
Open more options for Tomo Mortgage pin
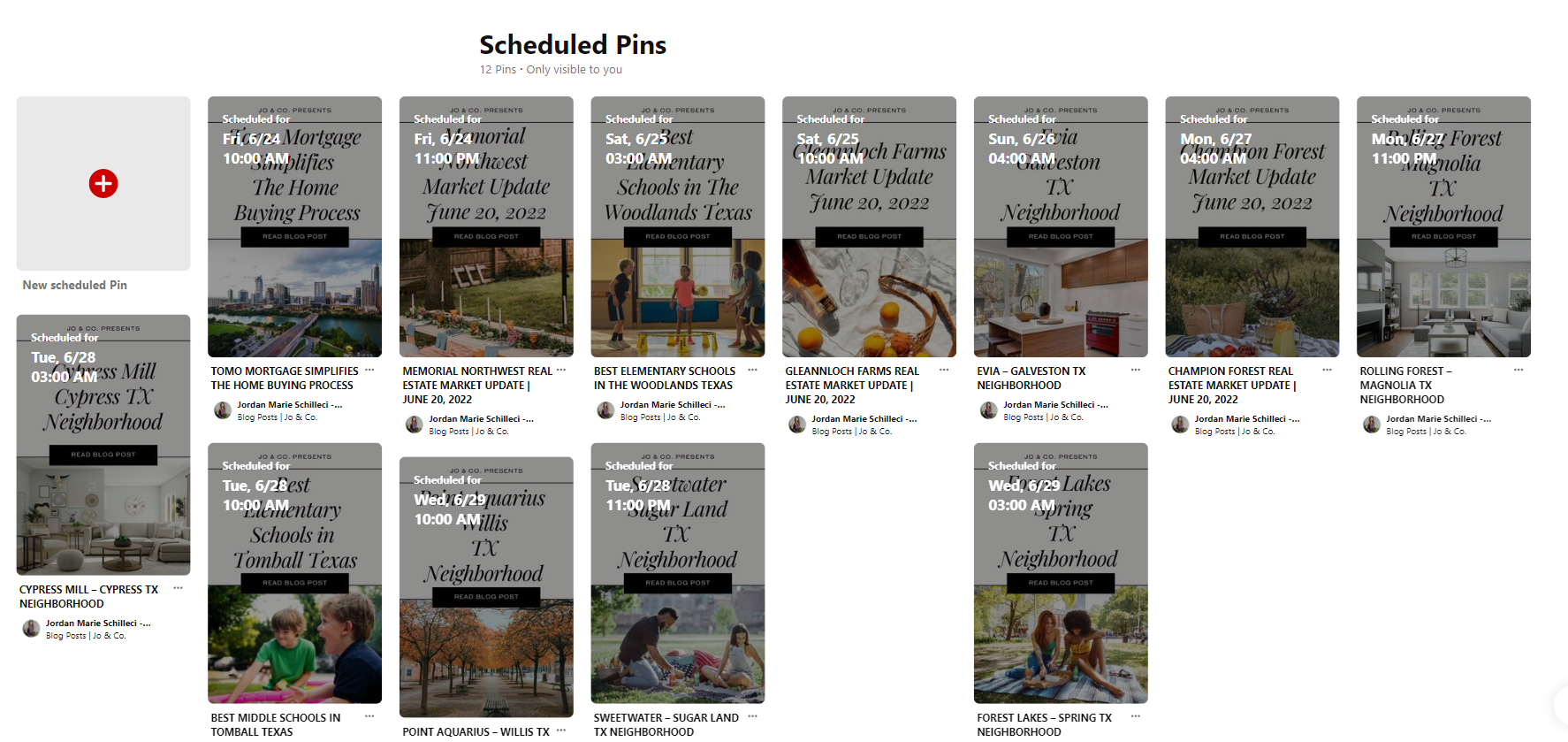(369, 371)
